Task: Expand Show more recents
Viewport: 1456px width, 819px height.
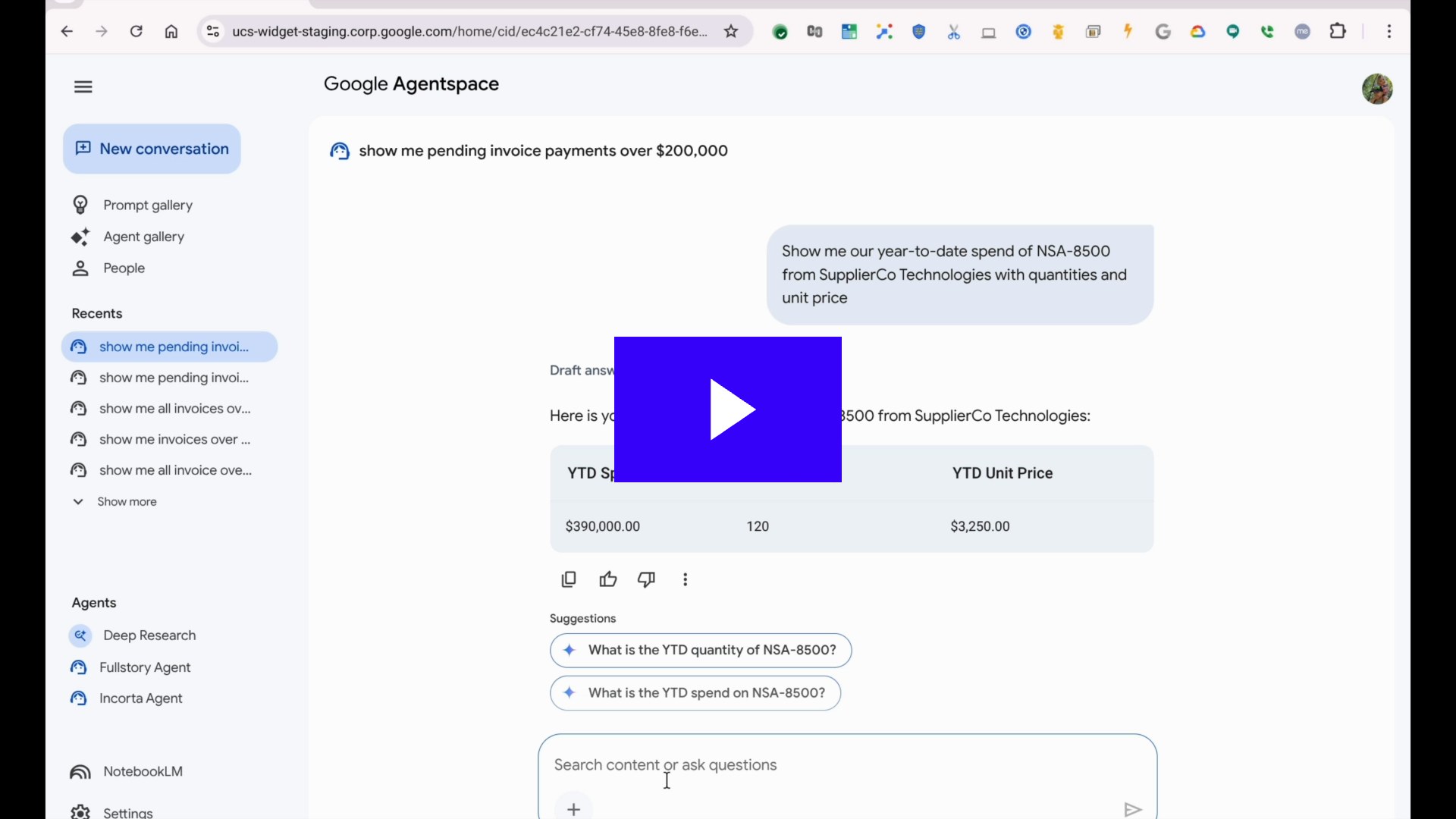Action: point(115,502)
